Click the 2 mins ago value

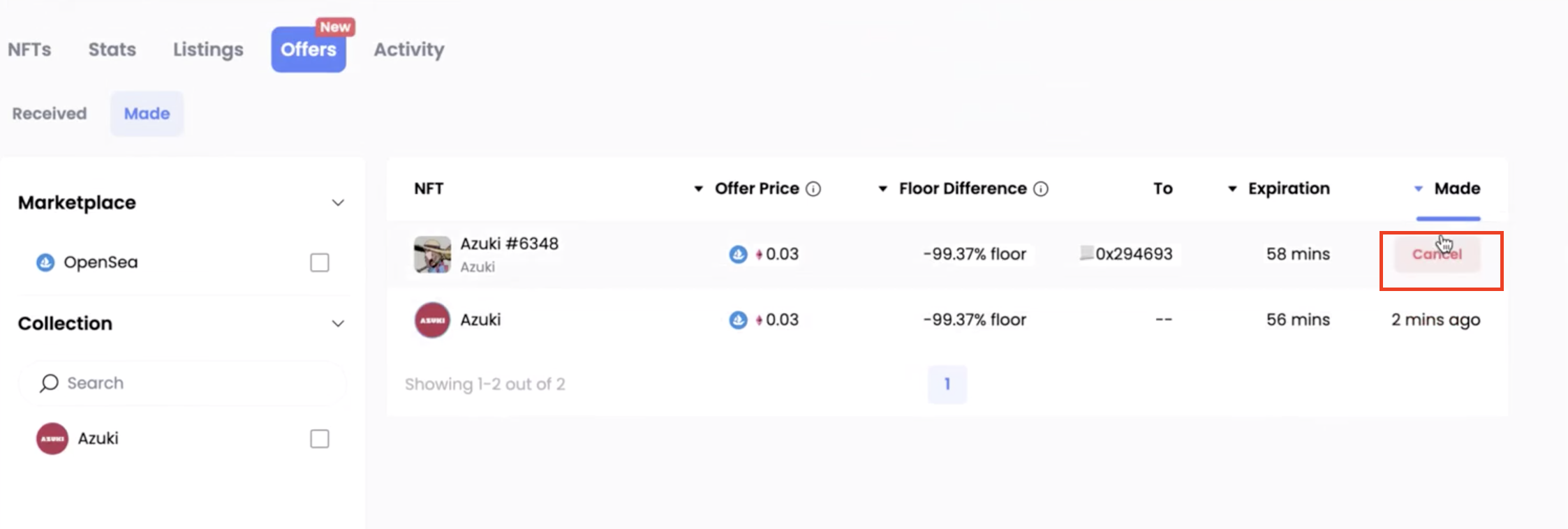[x=1435, y=320]
